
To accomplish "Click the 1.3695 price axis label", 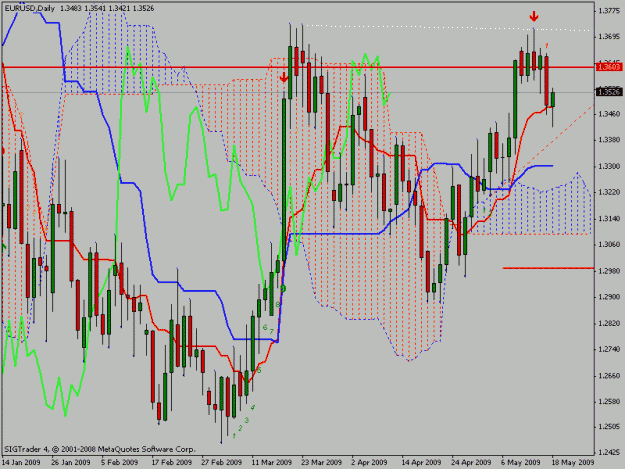I will tap(609, 37).
